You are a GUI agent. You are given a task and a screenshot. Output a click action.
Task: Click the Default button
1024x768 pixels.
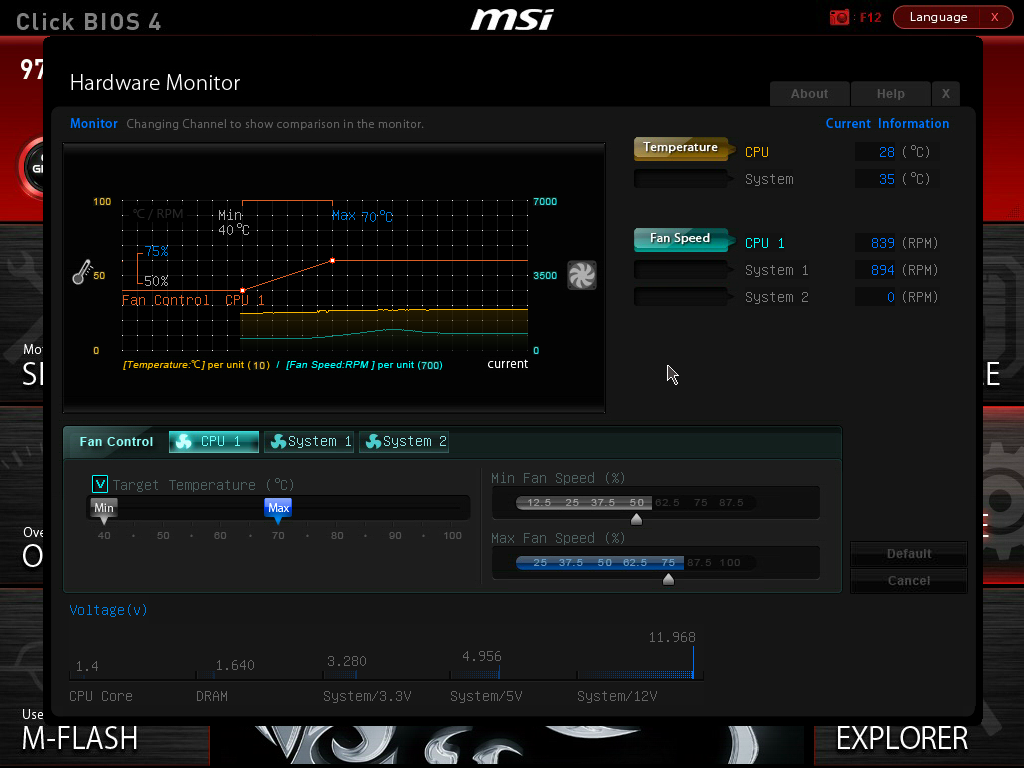click(908, 554)
